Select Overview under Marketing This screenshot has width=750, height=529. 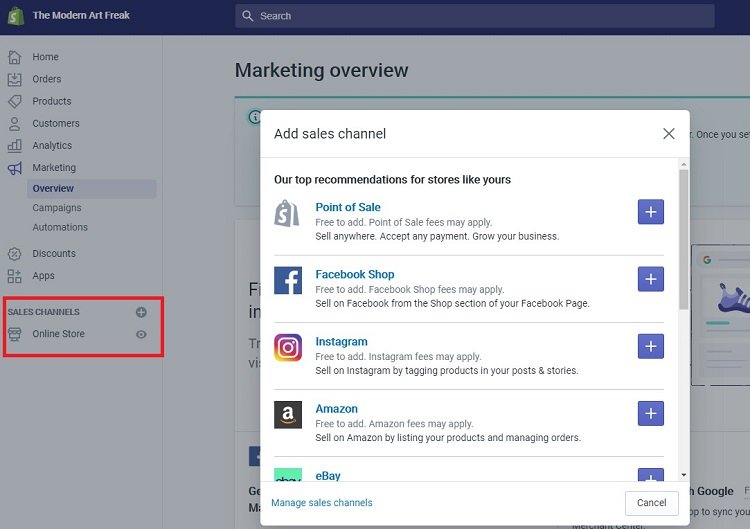[91, 188]
